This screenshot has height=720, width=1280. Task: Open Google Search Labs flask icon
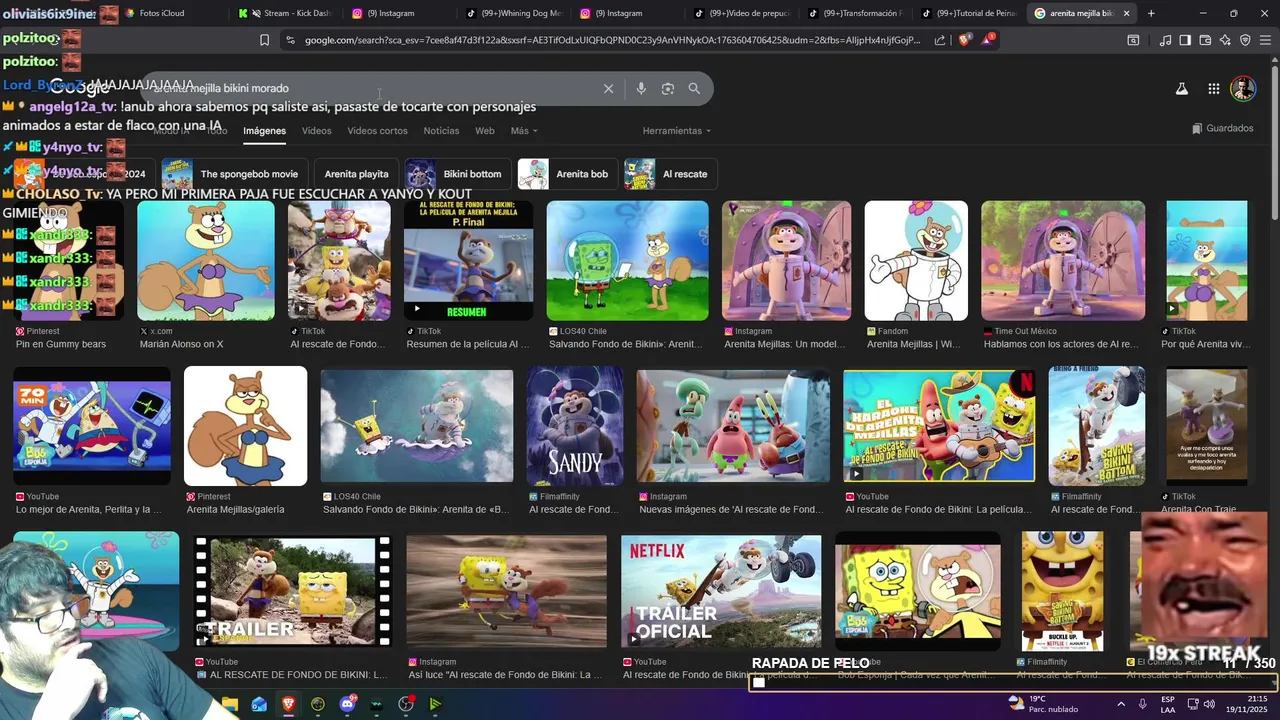[x=1181, y=89]
